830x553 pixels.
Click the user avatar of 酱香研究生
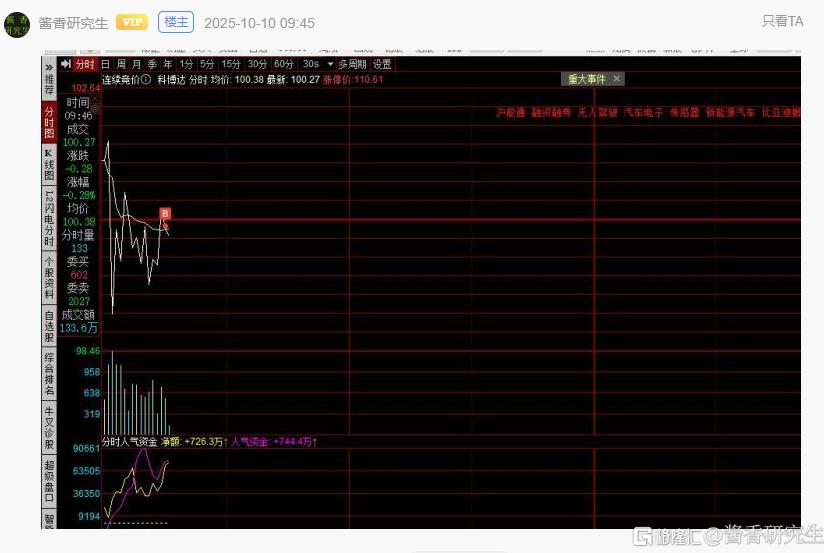coord(18,23)
